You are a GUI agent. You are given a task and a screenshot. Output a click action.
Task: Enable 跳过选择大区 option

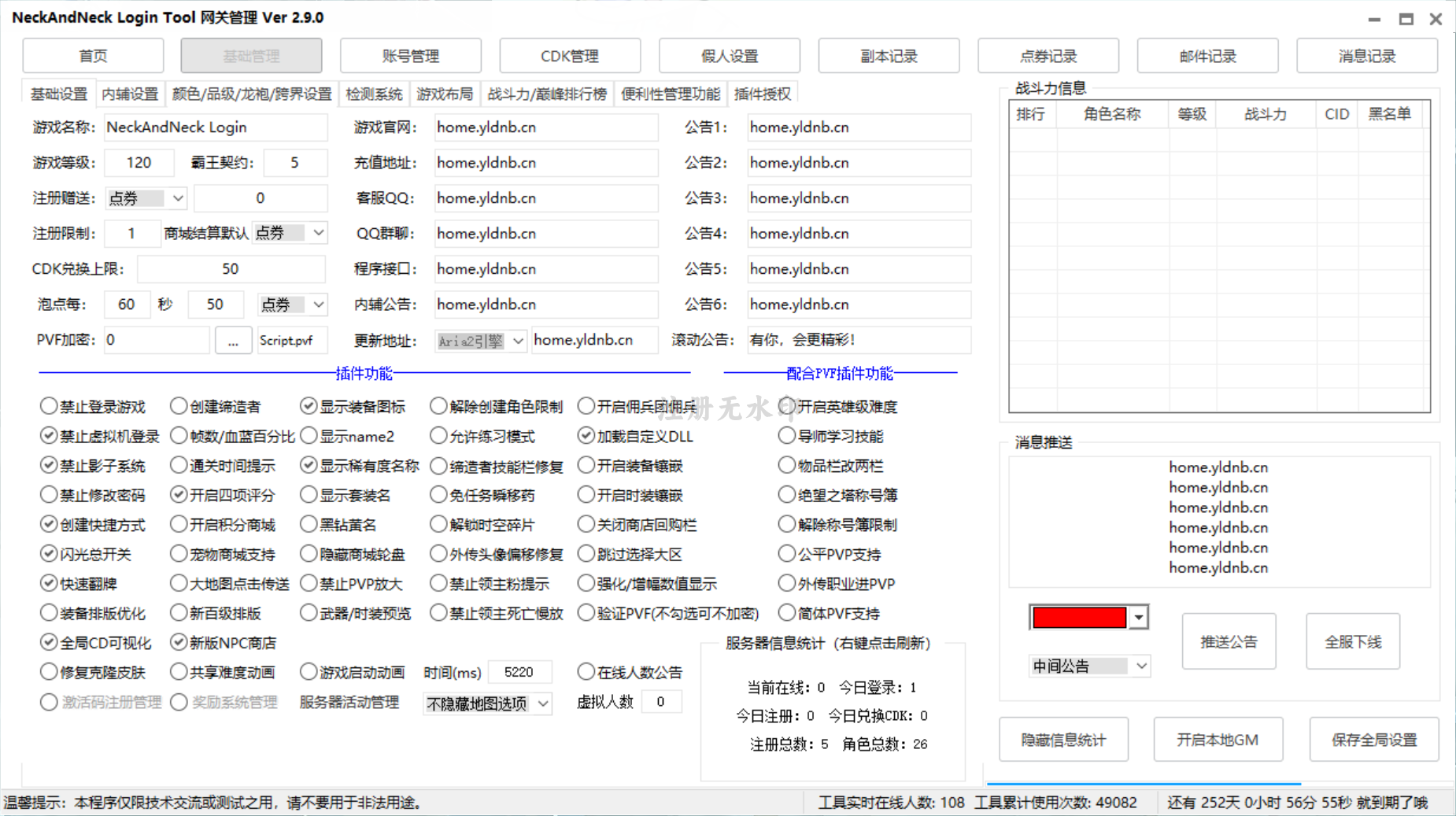(630, 554)
